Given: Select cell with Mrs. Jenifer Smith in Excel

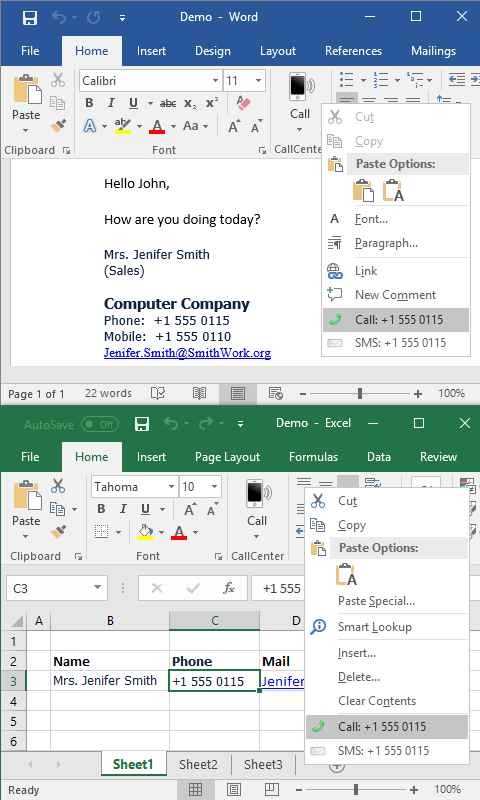Looking at the screenshot, I should (x=110, y=681).
